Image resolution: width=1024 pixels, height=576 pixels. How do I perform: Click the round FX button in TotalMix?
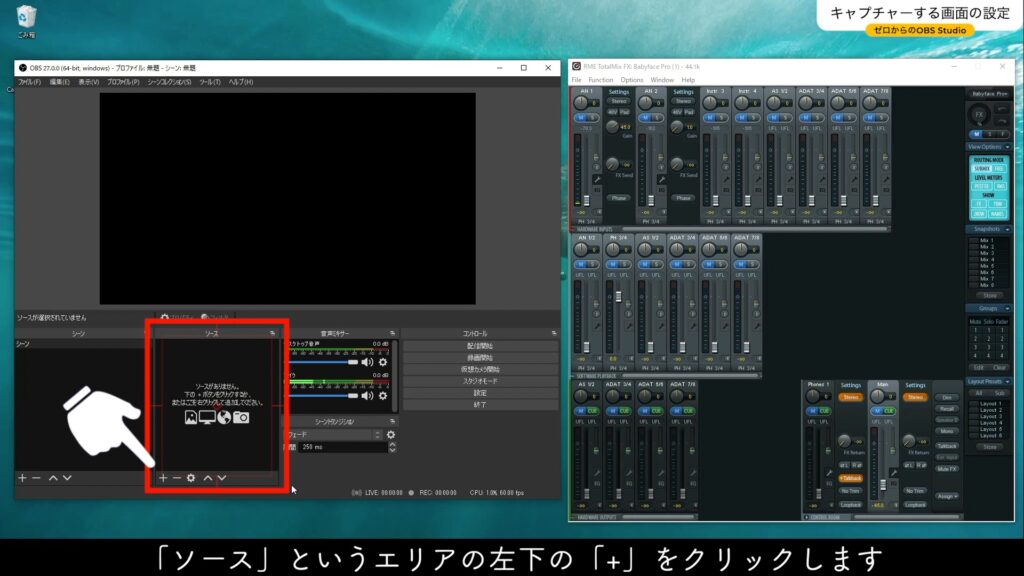979,115
